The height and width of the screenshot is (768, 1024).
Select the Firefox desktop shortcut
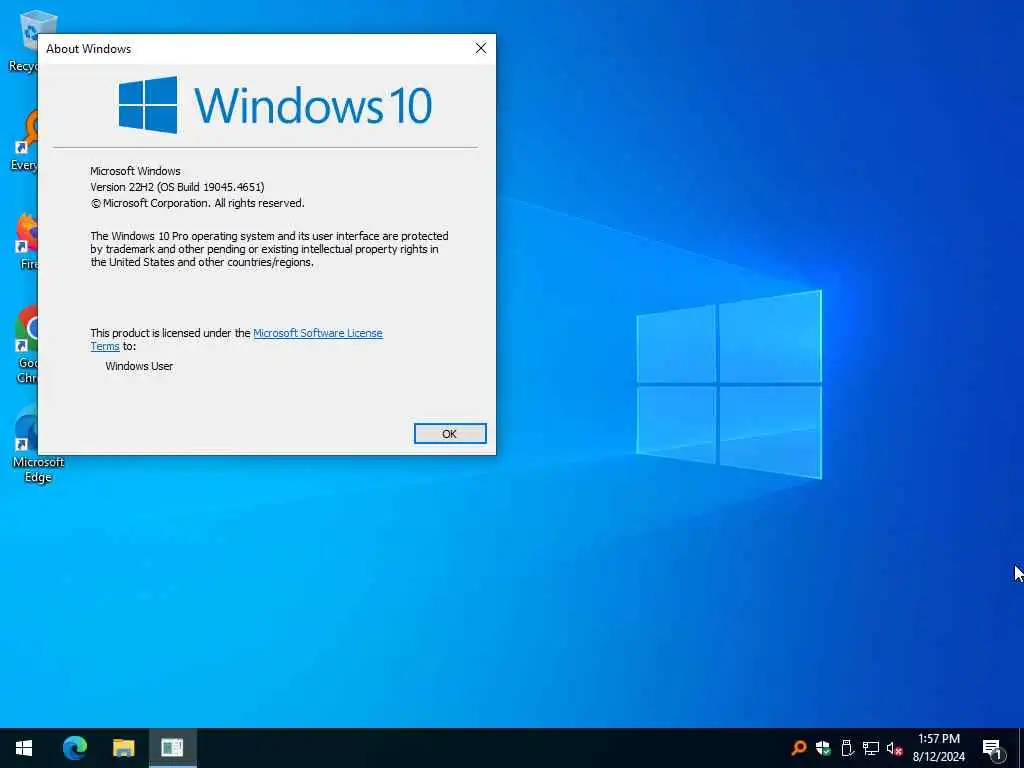click(x=27, y=242)
